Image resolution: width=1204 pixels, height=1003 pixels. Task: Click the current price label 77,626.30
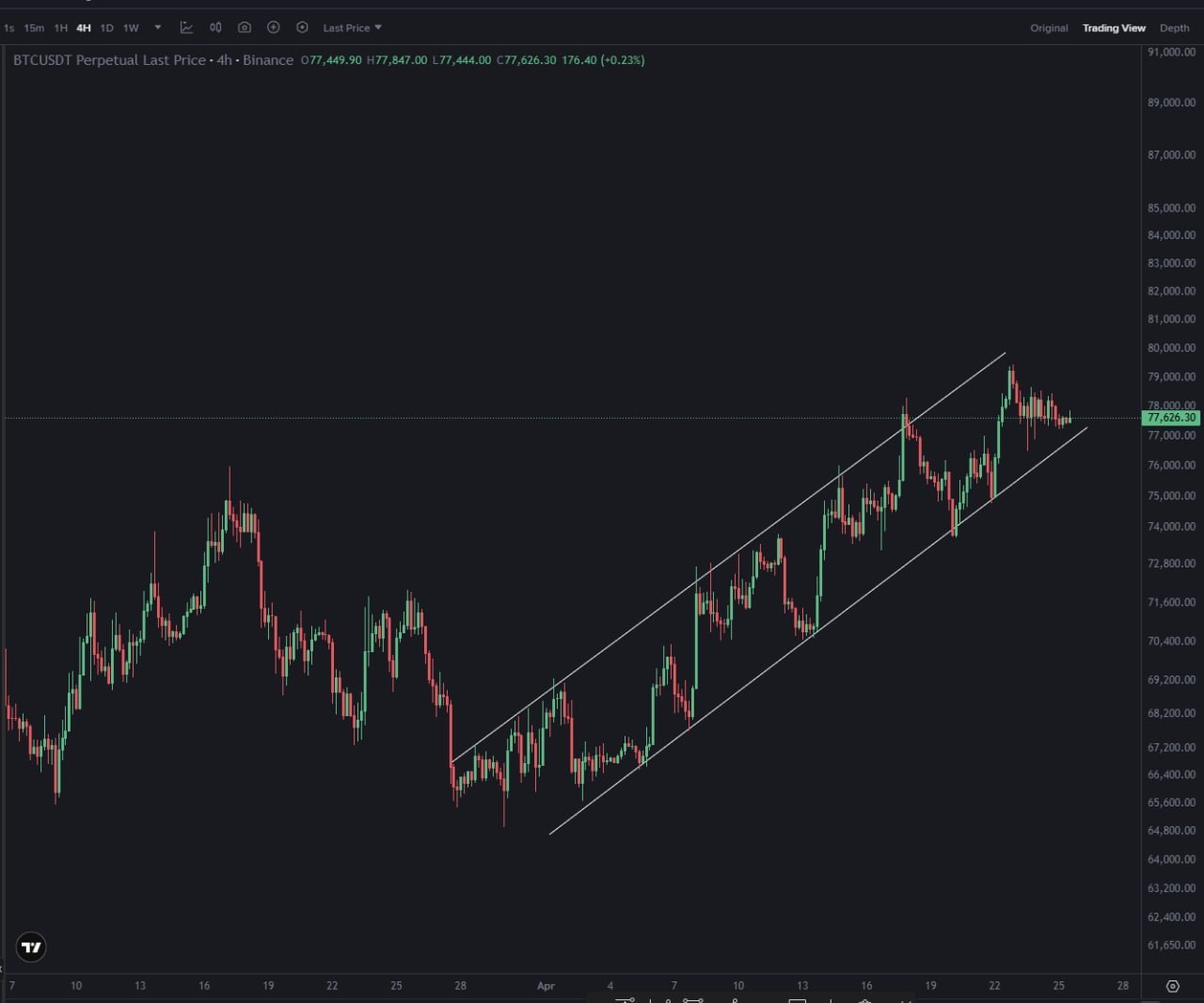pyautogui.click(x=1171, y=418)
